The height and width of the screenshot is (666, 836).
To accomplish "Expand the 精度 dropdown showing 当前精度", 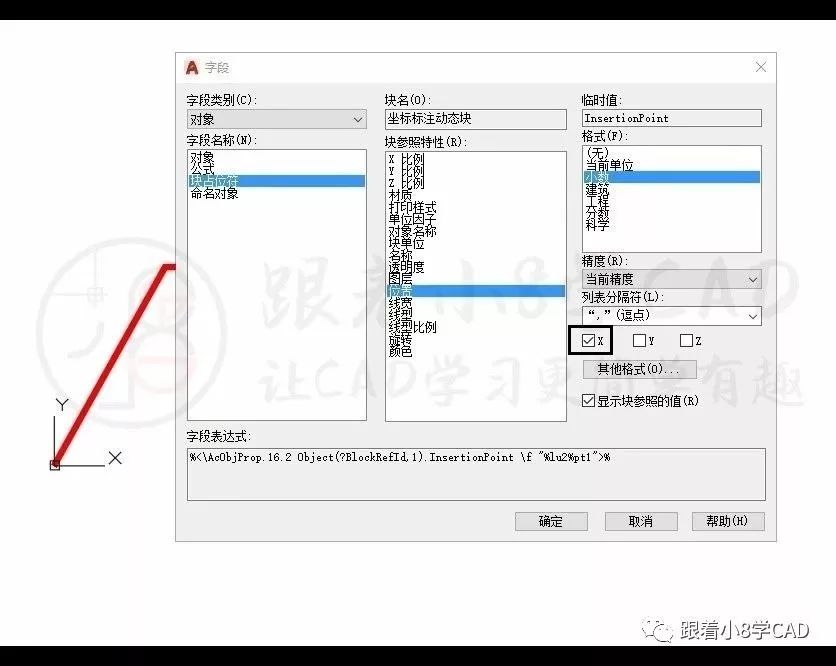I will pos(671,279).
